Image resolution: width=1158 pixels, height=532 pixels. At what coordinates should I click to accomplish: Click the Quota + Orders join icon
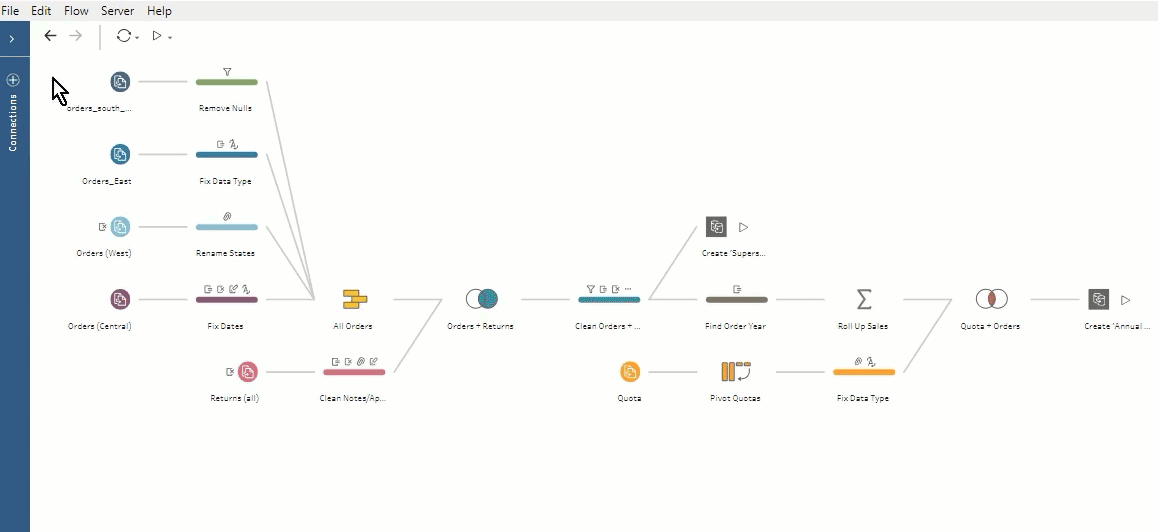tap(991, 299)
